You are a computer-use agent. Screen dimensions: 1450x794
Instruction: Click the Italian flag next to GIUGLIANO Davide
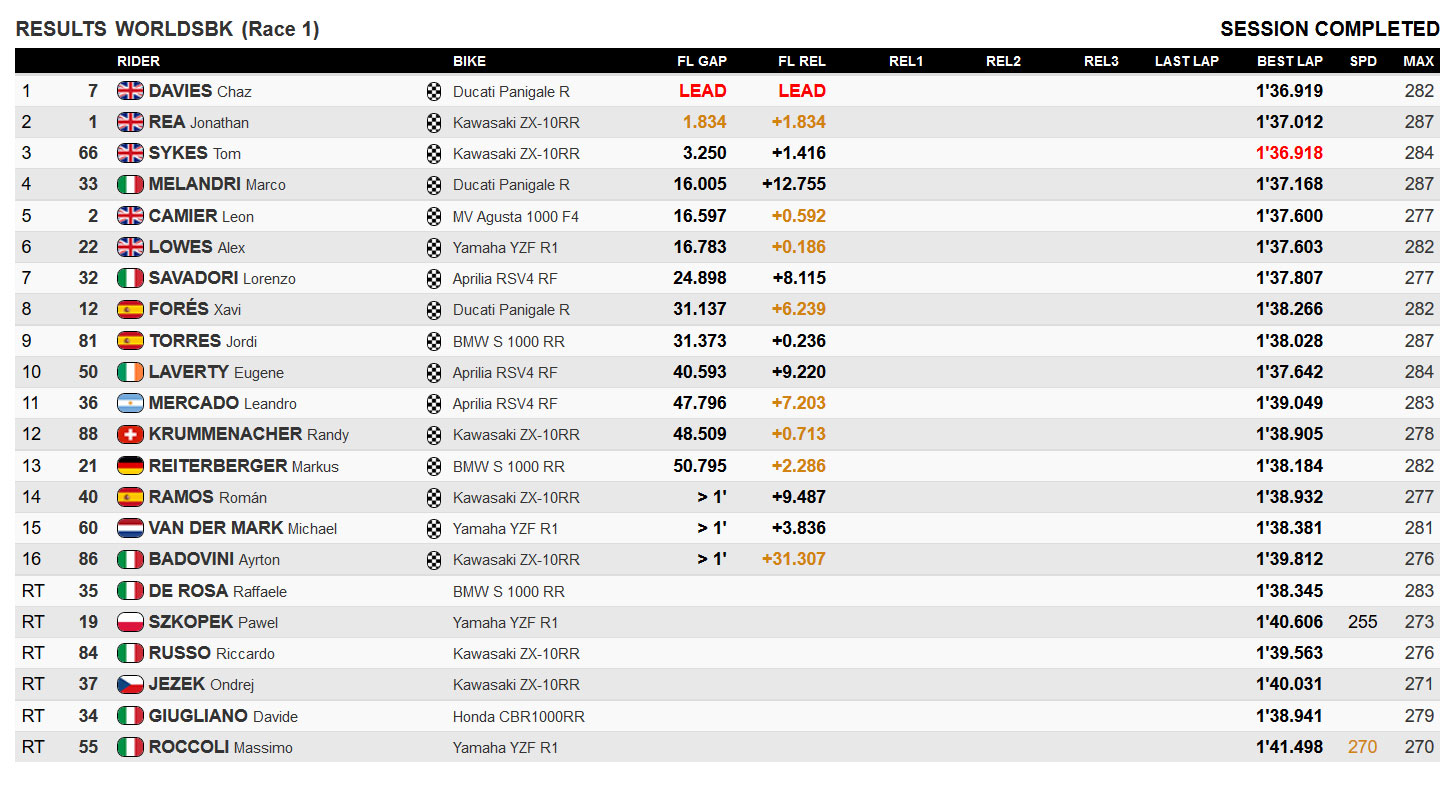coord(130,716)
